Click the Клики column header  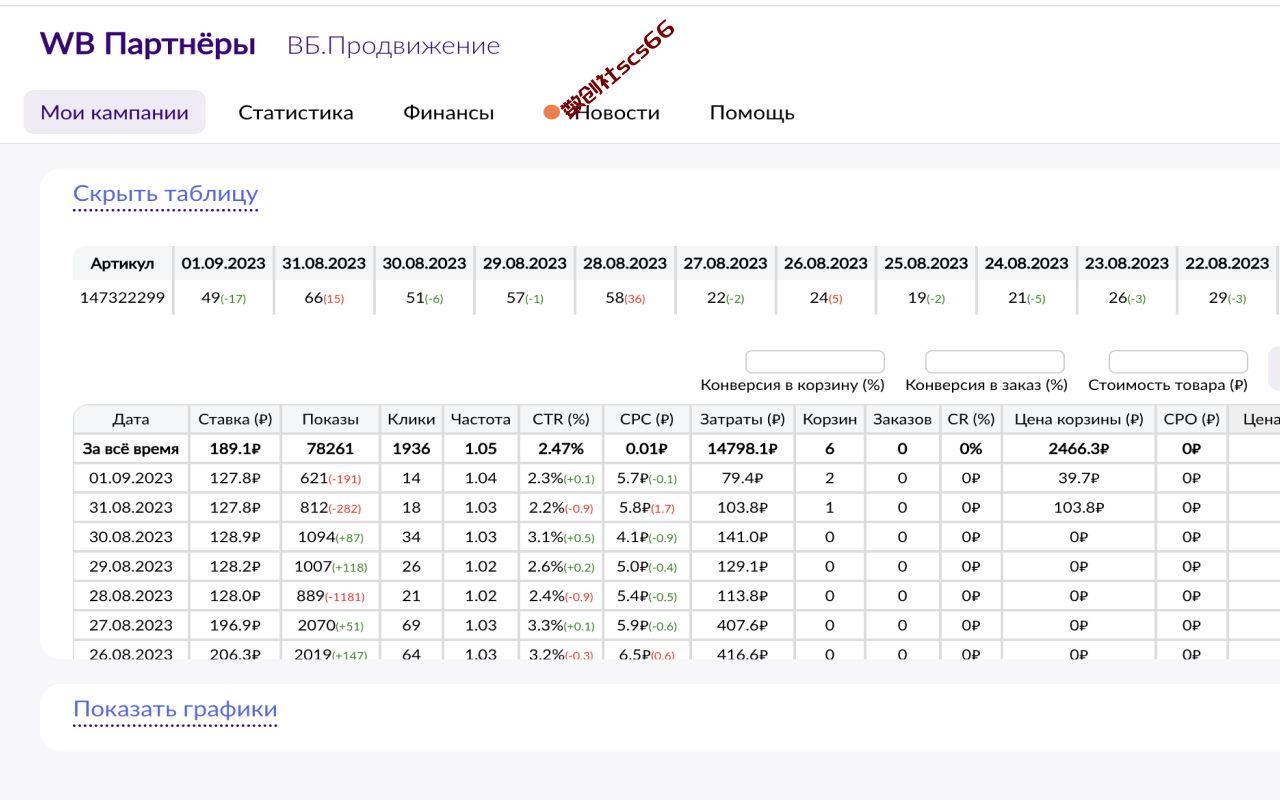point(411,419)
